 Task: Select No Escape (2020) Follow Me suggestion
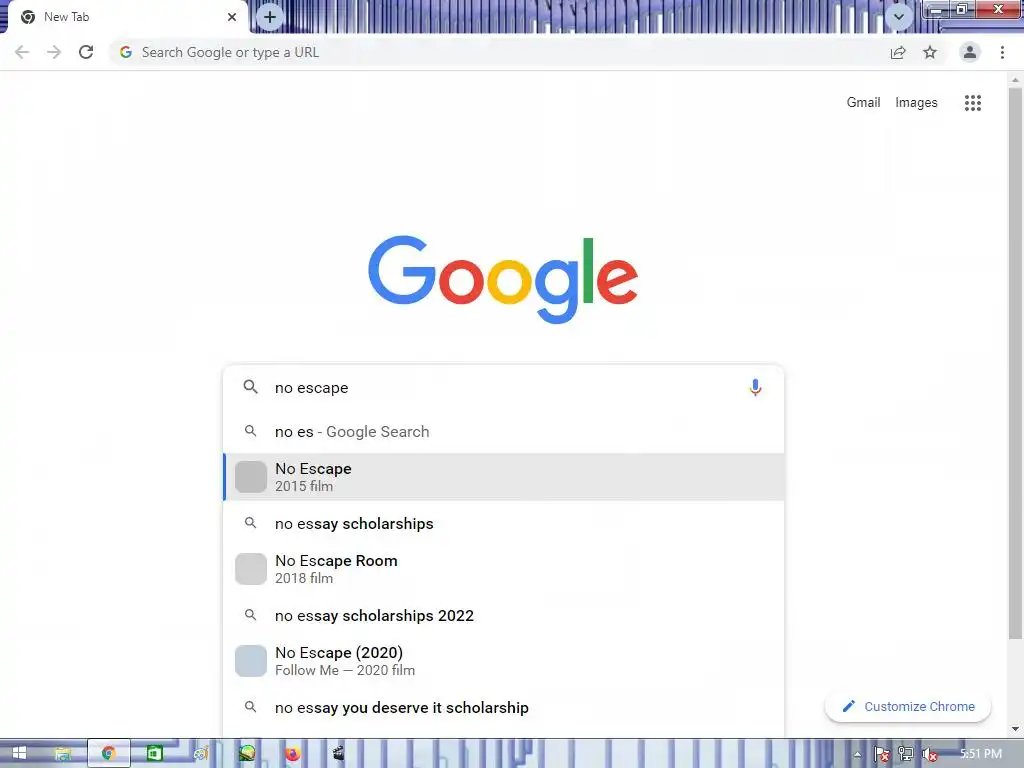click(504, 661)
